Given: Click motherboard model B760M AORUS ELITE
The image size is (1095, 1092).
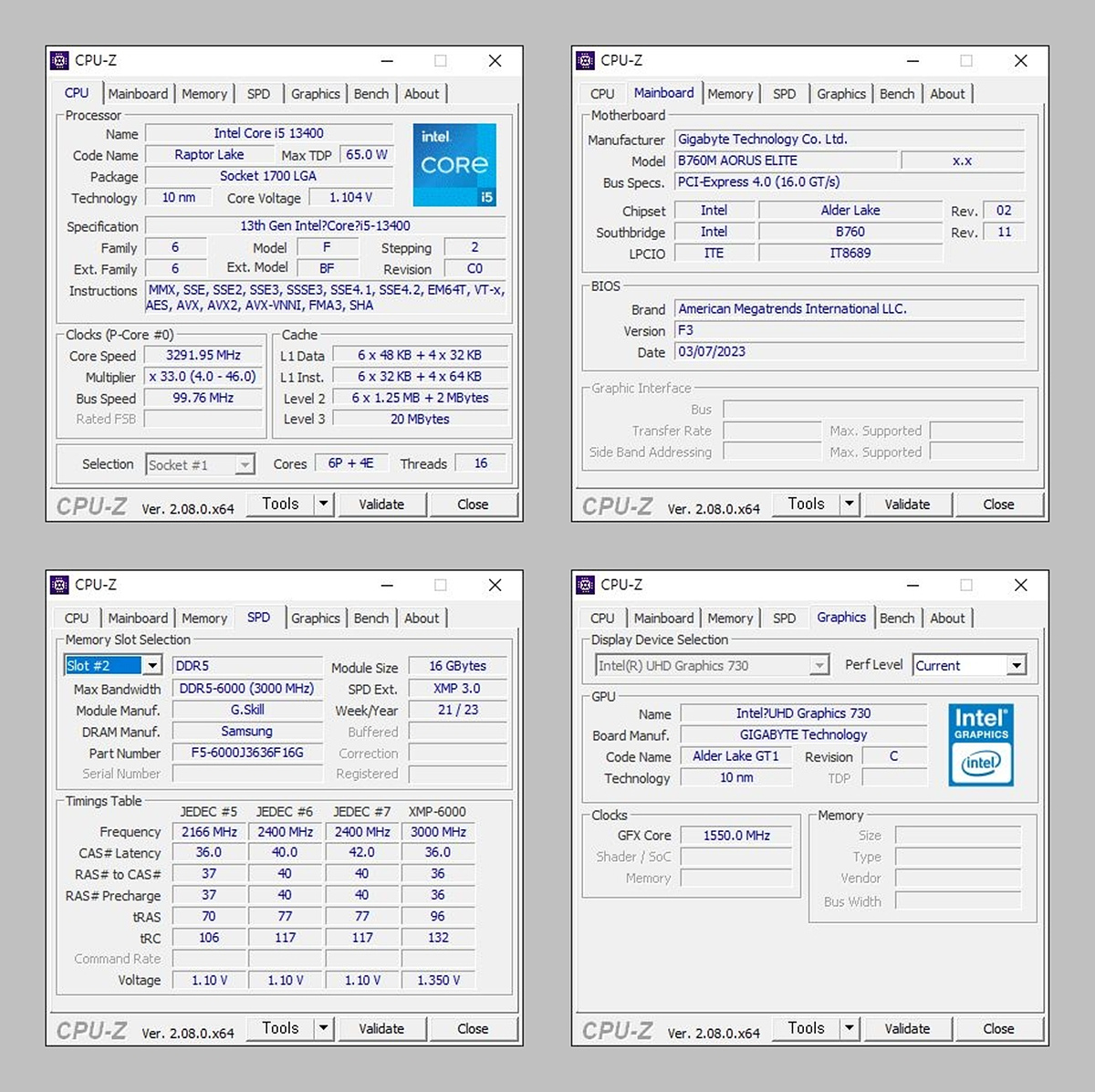Looking at the screenshot, I should (786, 161).
